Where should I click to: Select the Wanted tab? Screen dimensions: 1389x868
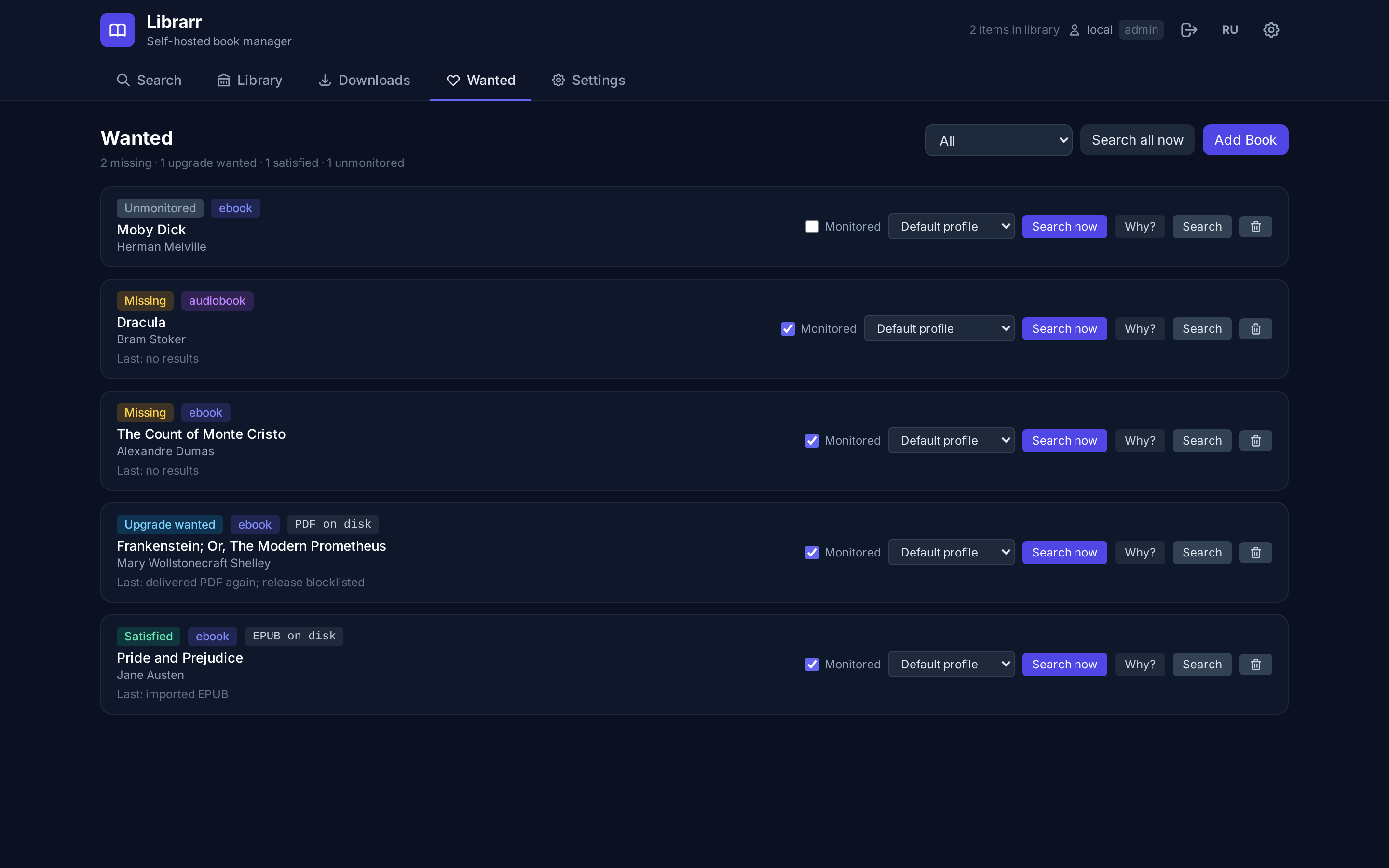pyautogui.click(x=481, y=81)
